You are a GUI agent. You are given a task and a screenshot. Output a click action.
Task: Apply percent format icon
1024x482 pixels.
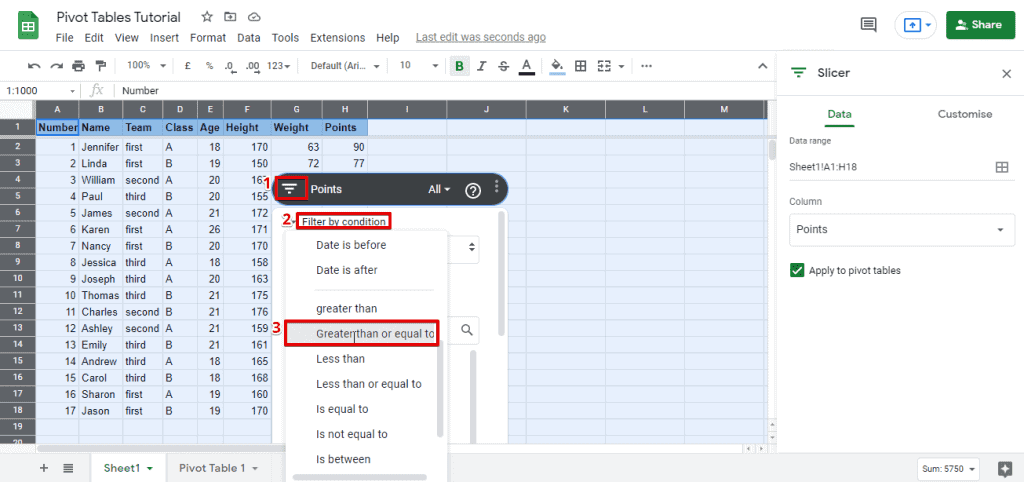click(x=209, y=66)
